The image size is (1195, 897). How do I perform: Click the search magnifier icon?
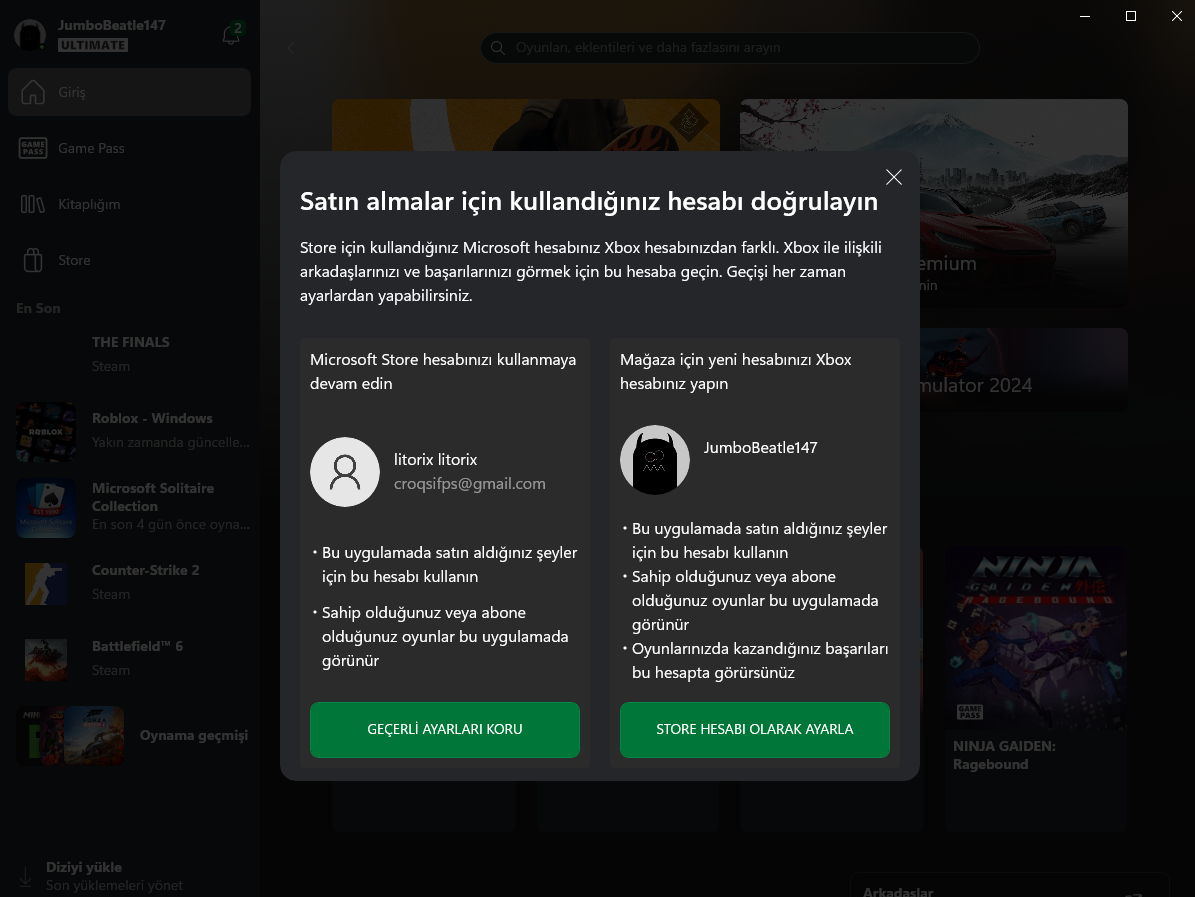coord(498,47)
